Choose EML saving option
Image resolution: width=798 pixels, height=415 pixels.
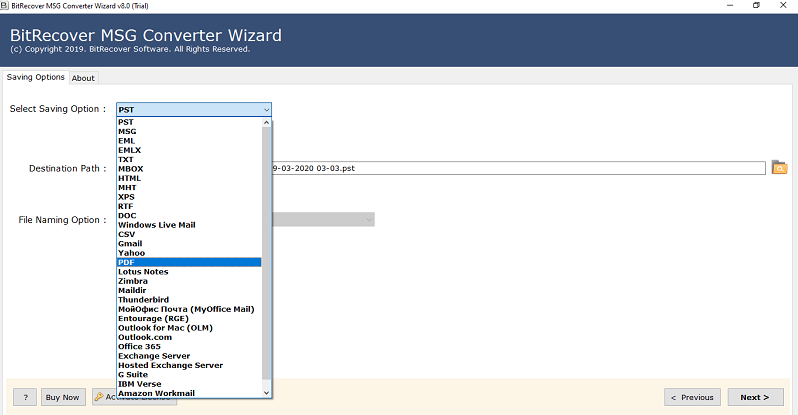tap(189, 141)
